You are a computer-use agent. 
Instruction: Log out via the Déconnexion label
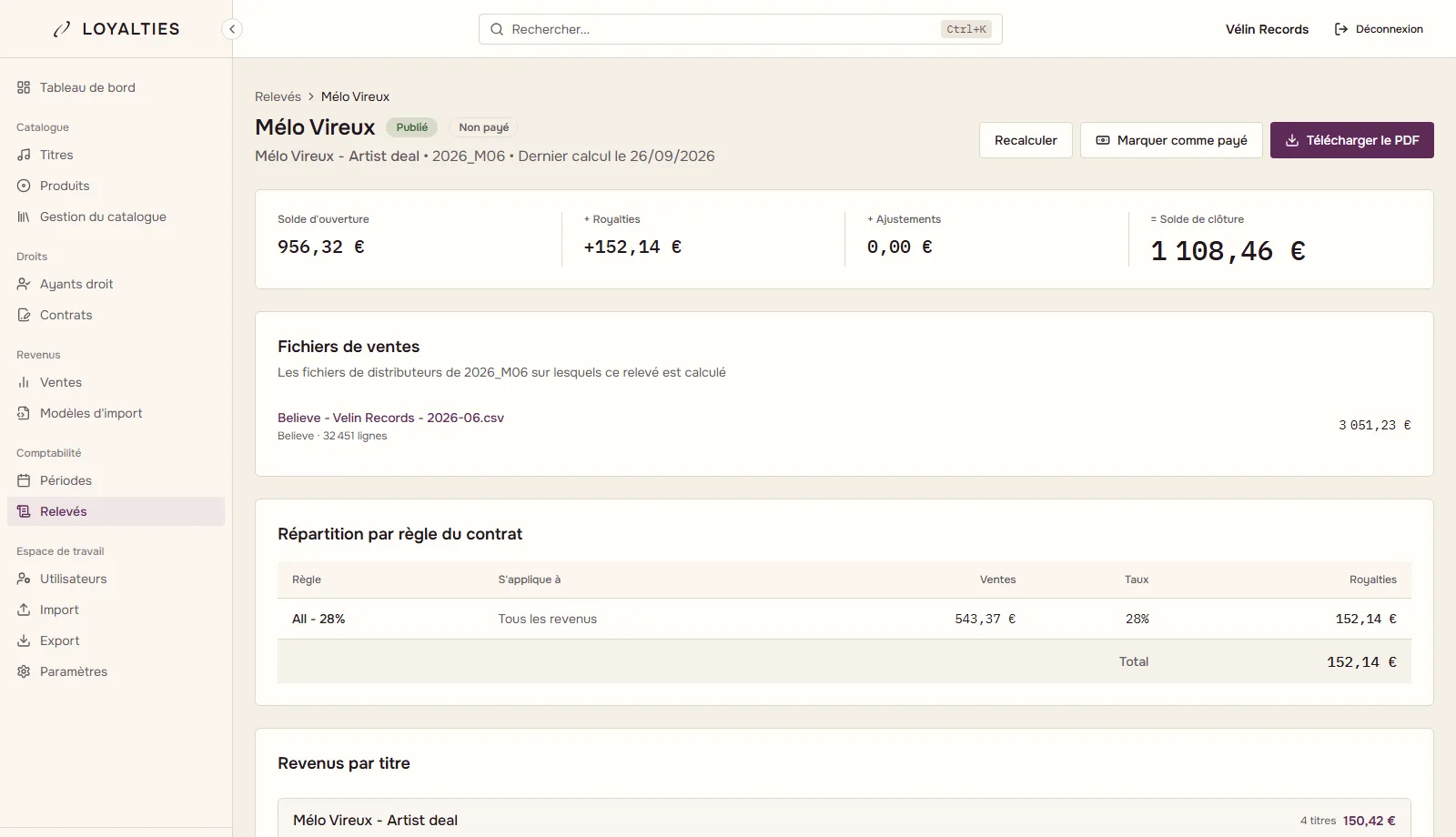click(x=1389, y=29)
